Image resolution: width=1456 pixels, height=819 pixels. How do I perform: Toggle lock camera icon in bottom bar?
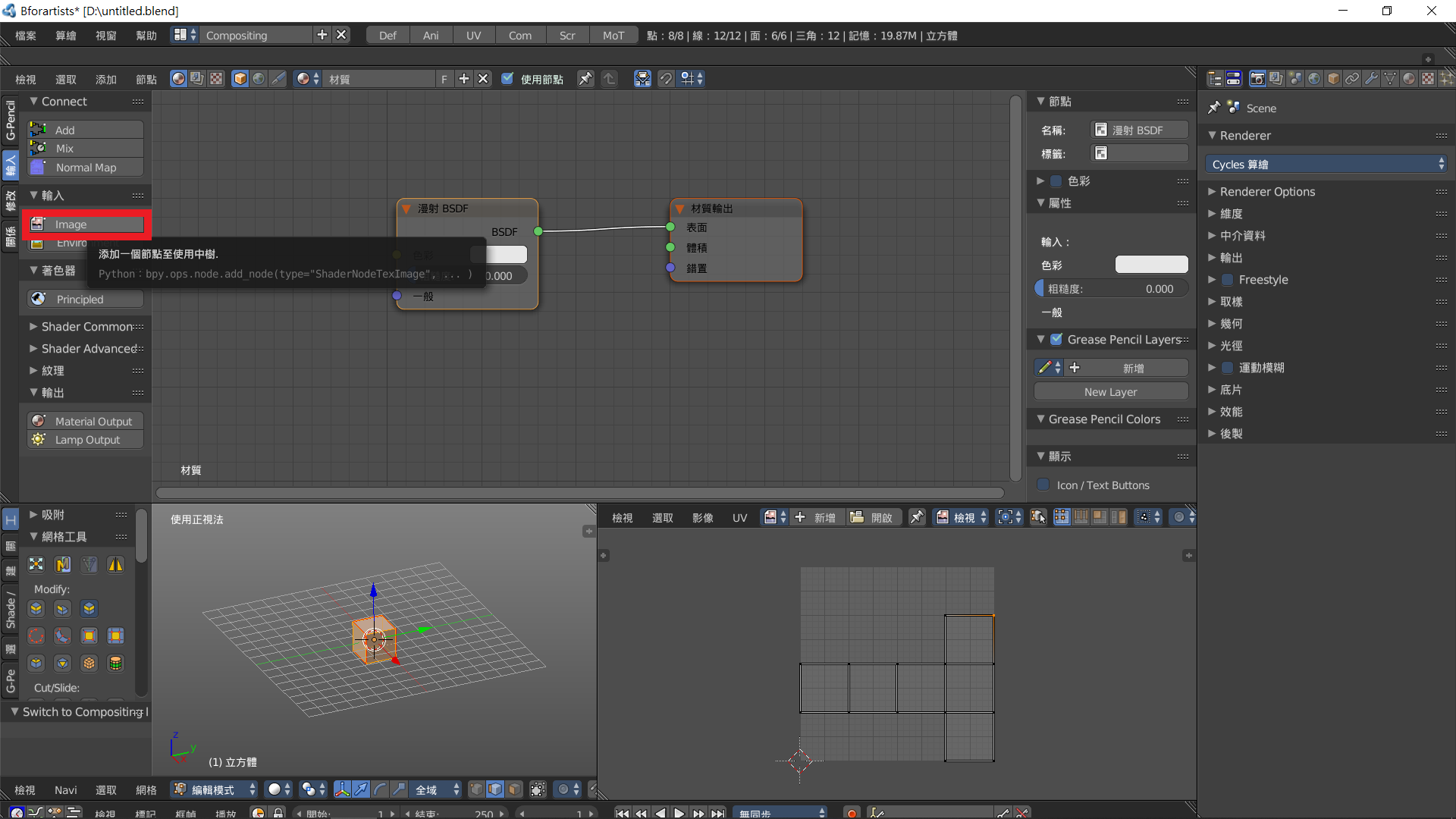[278, 813]
